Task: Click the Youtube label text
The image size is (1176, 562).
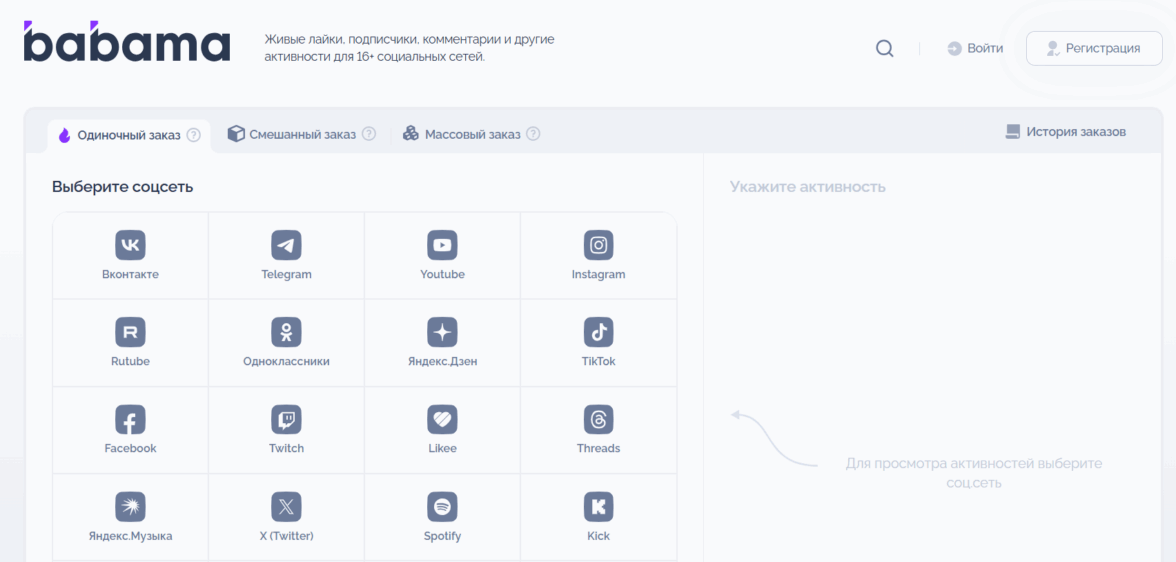Action: pyautogui.click(x=442, y=275)
